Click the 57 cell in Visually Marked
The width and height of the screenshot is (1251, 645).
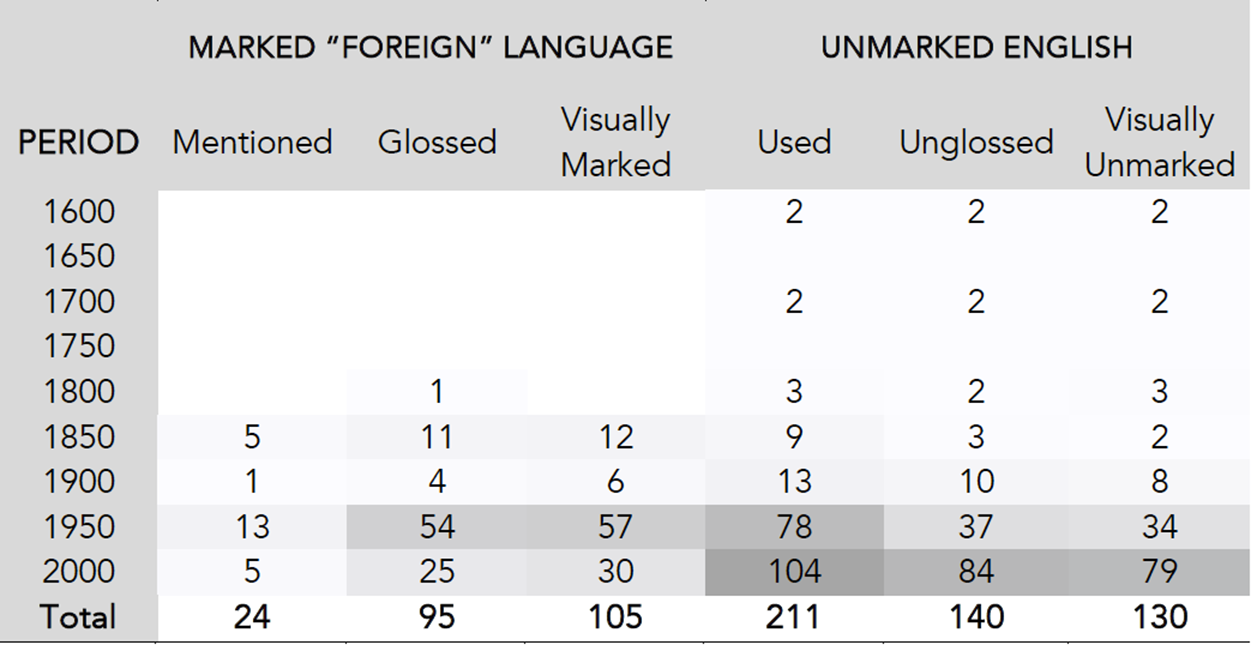coord(615,527)
